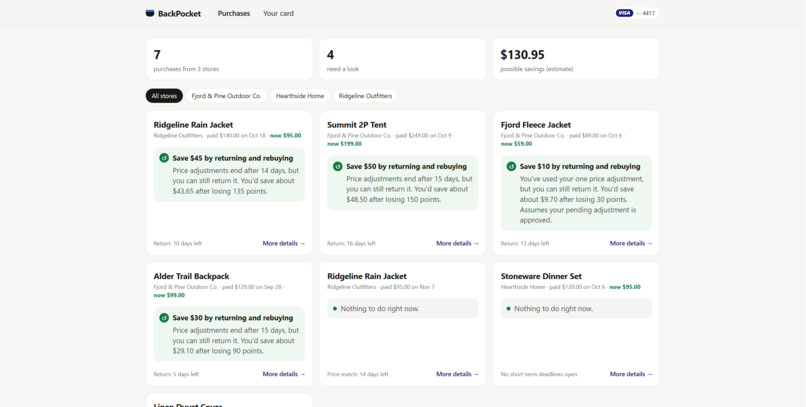Click Save $30 by returning and rebuying
The height and width of the screenshot is (407, 806).
[x=233, y=318]
